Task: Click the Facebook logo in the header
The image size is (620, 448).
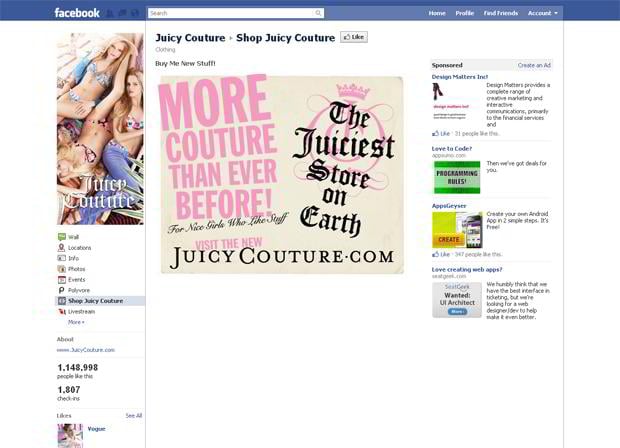Action: 77,13
